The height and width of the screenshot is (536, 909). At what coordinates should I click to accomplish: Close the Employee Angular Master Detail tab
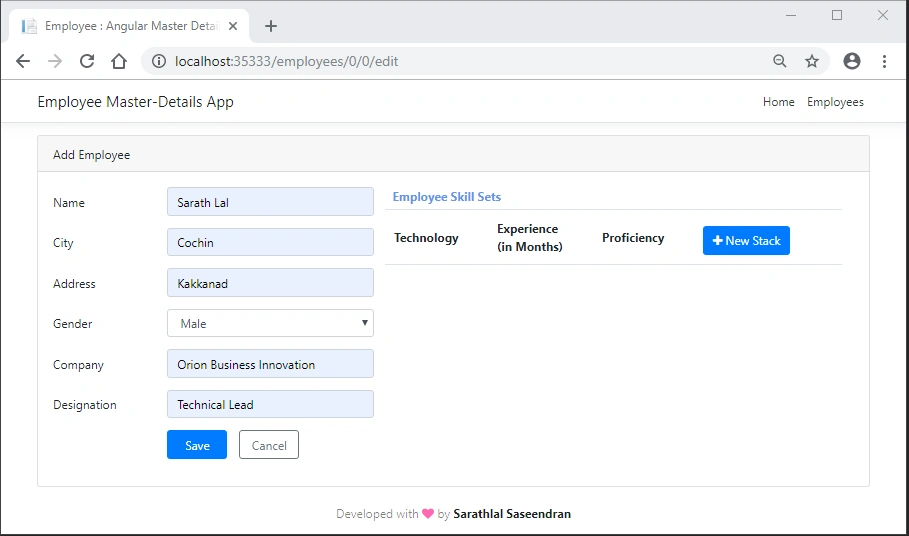(232, 26)
